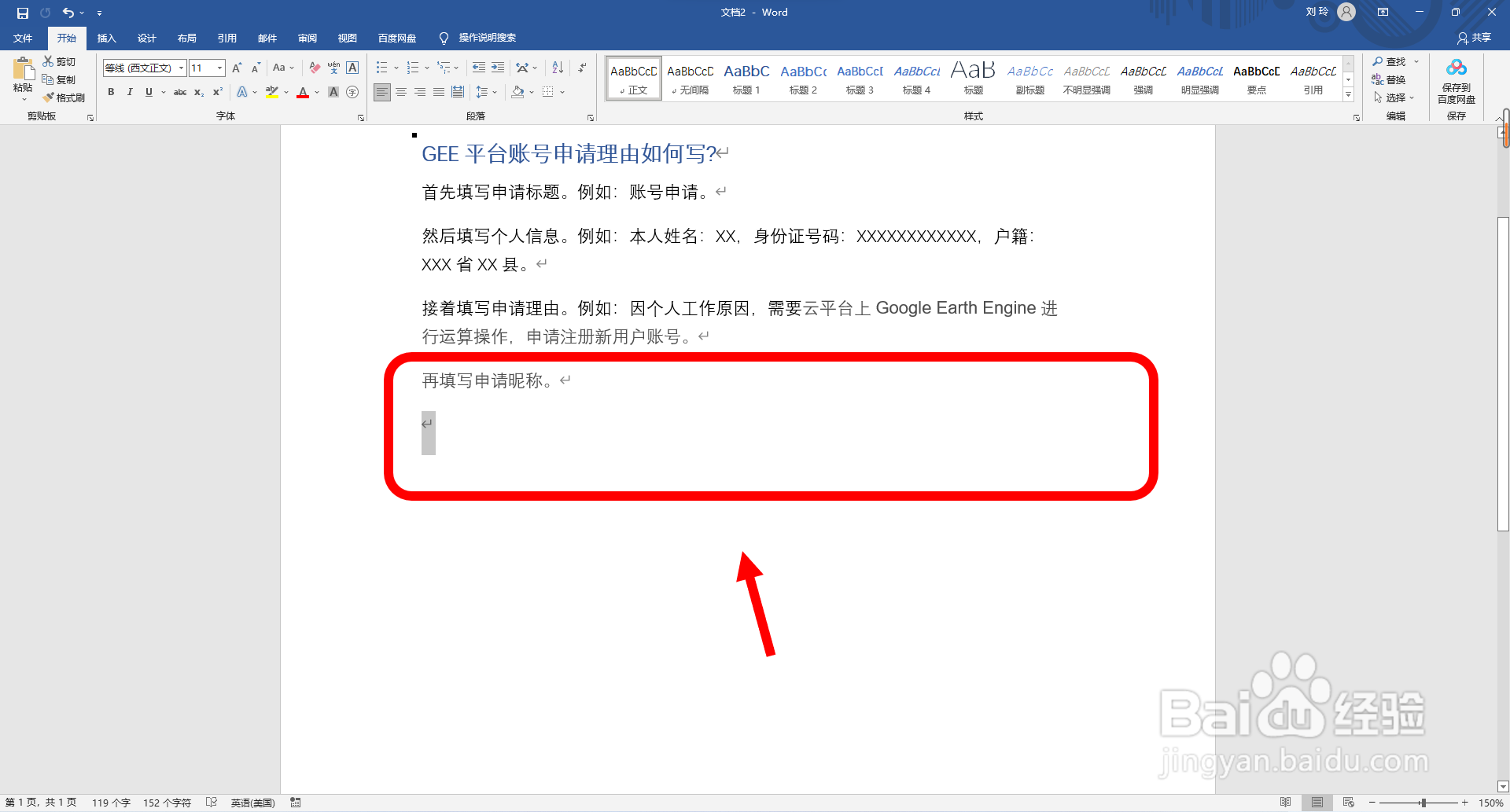
Task: Open change case Aa dropdown
Action: click(x=283, y=68)
